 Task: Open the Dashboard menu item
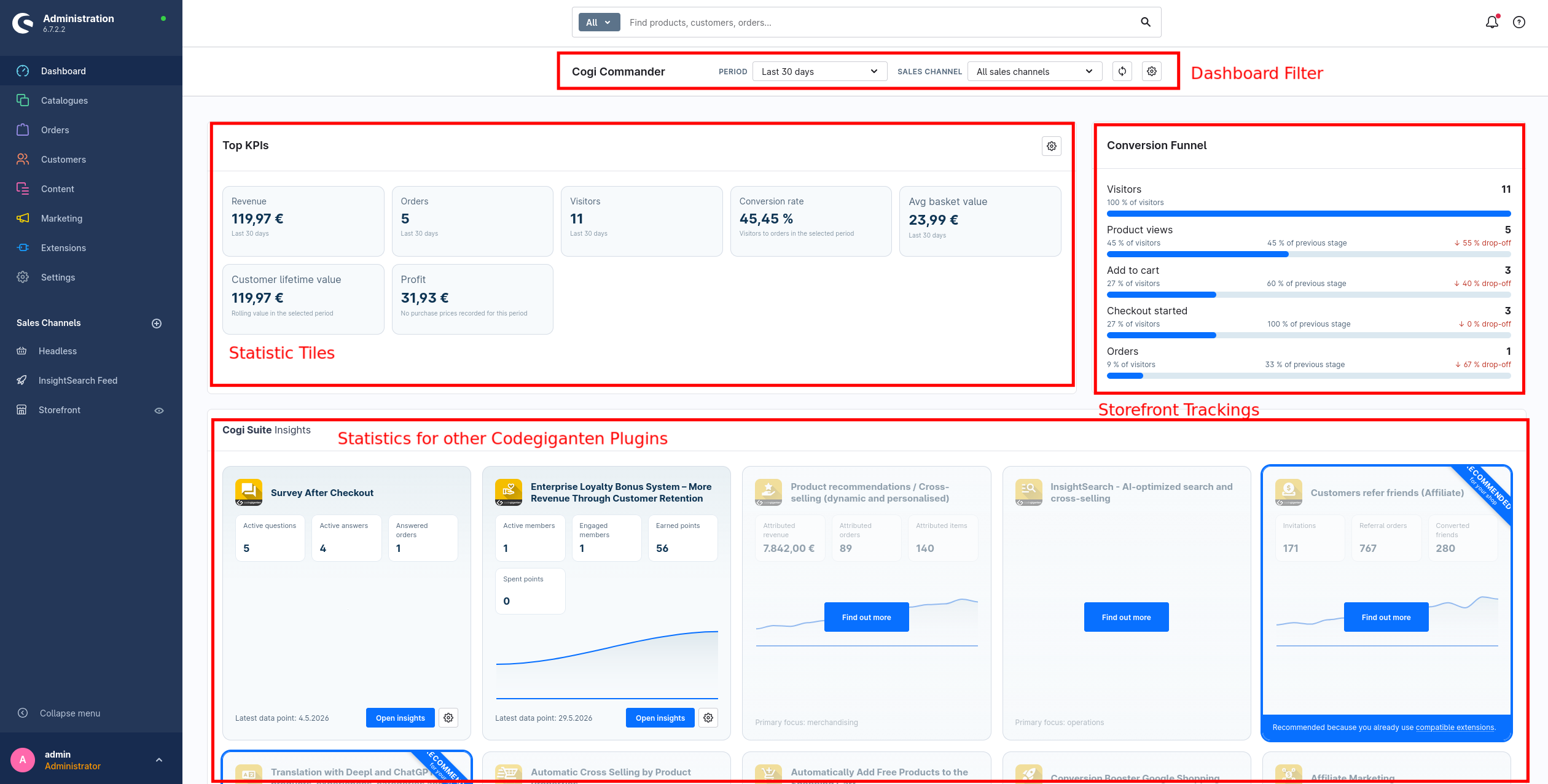(x=91, y=71)
